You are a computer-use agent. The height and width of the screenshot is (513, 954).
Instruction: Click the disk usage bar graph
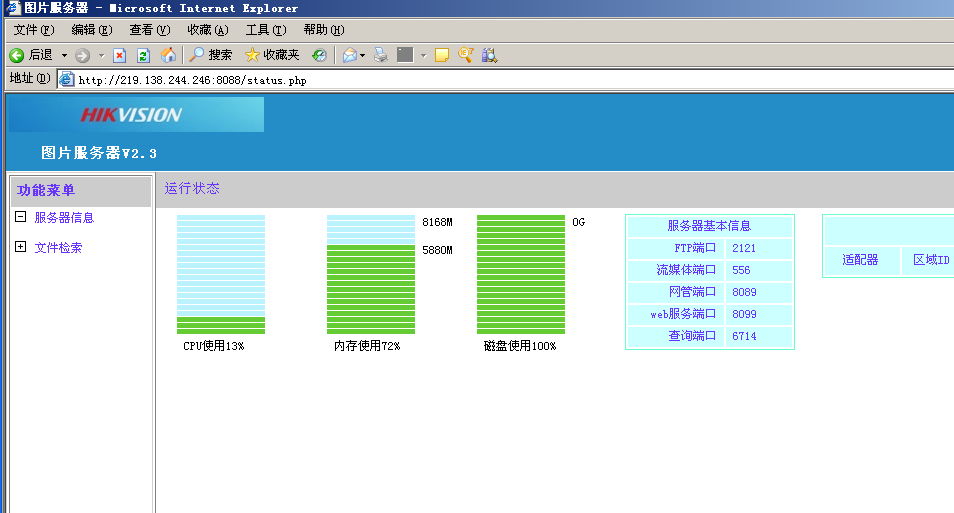click(521, 274)
